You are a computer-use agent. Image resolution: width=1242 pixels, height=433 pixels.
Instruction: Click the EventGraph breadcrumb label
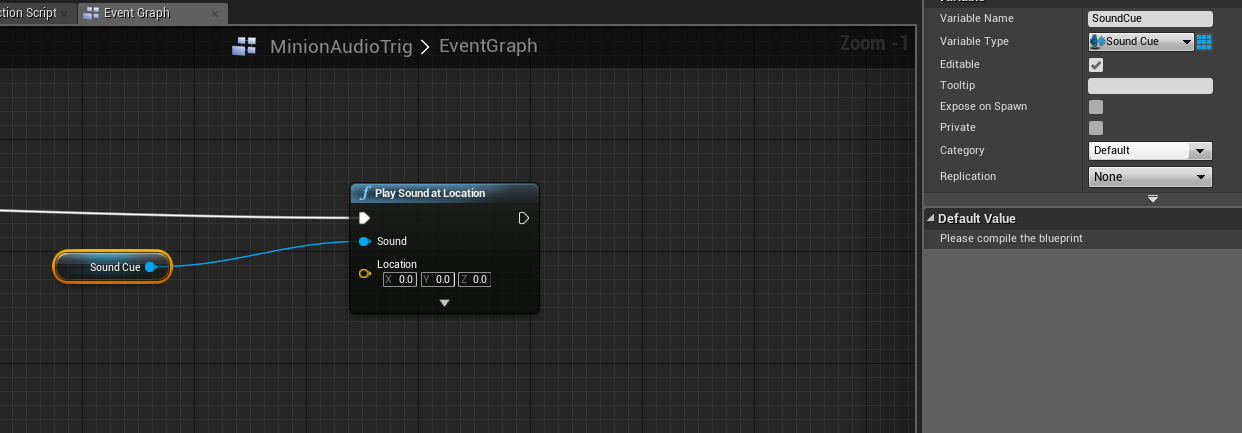[488, 46]
